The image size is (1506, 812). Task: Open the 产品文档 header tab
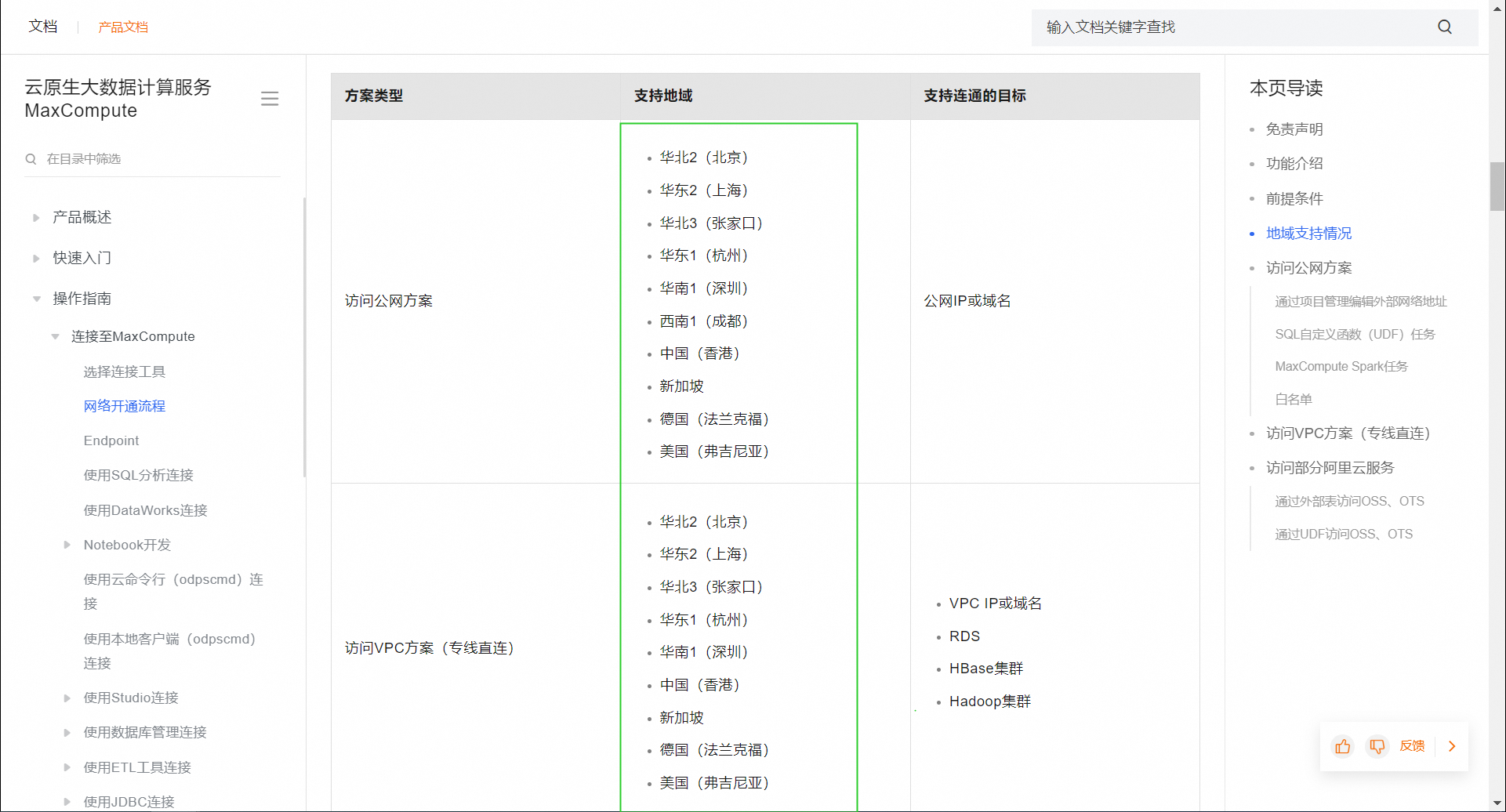point(123,27)
